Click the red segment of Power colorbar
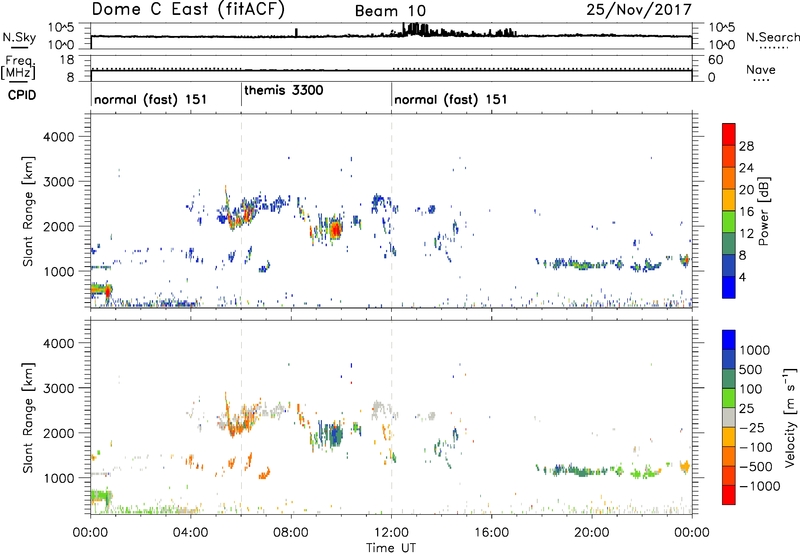Screen dimensions: 800x554 coord(729,134)
